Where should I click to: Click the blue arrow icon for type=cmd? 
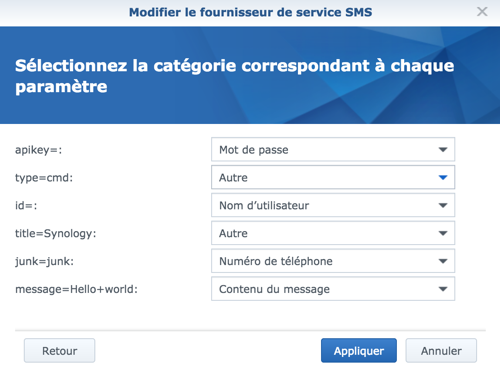click(443, 177)
